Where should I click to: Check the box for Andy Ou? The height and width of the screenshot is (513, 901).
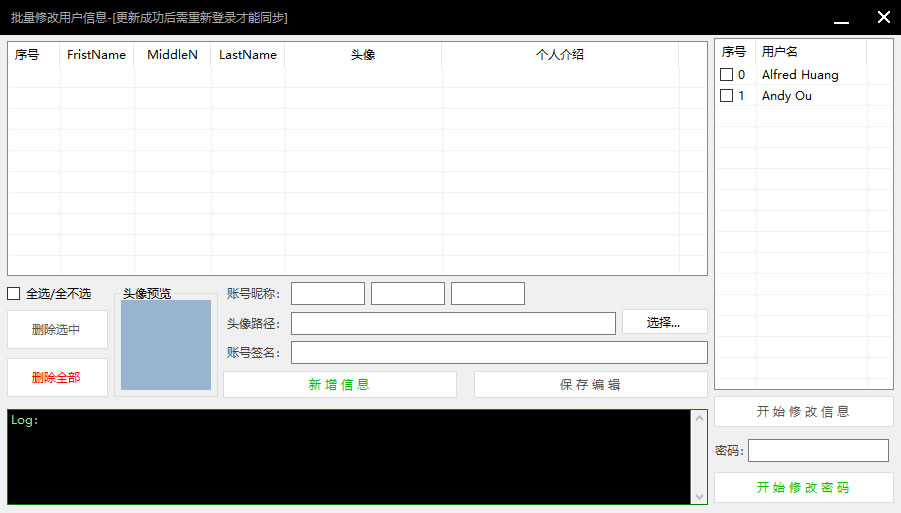pyautogui.click(x=726, y=96)
